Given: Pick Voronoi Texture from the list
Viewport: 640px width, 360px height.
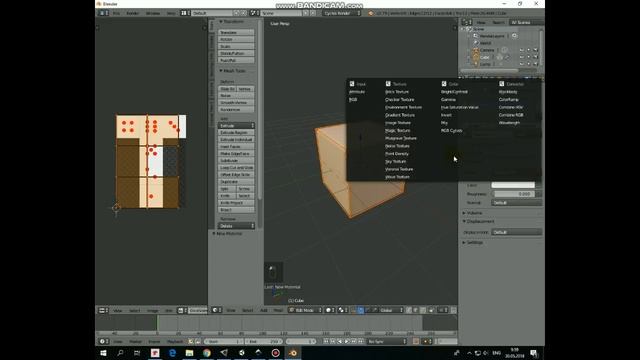Looking at the screenshot, I should pyautogui.click(x=399, y=169).
